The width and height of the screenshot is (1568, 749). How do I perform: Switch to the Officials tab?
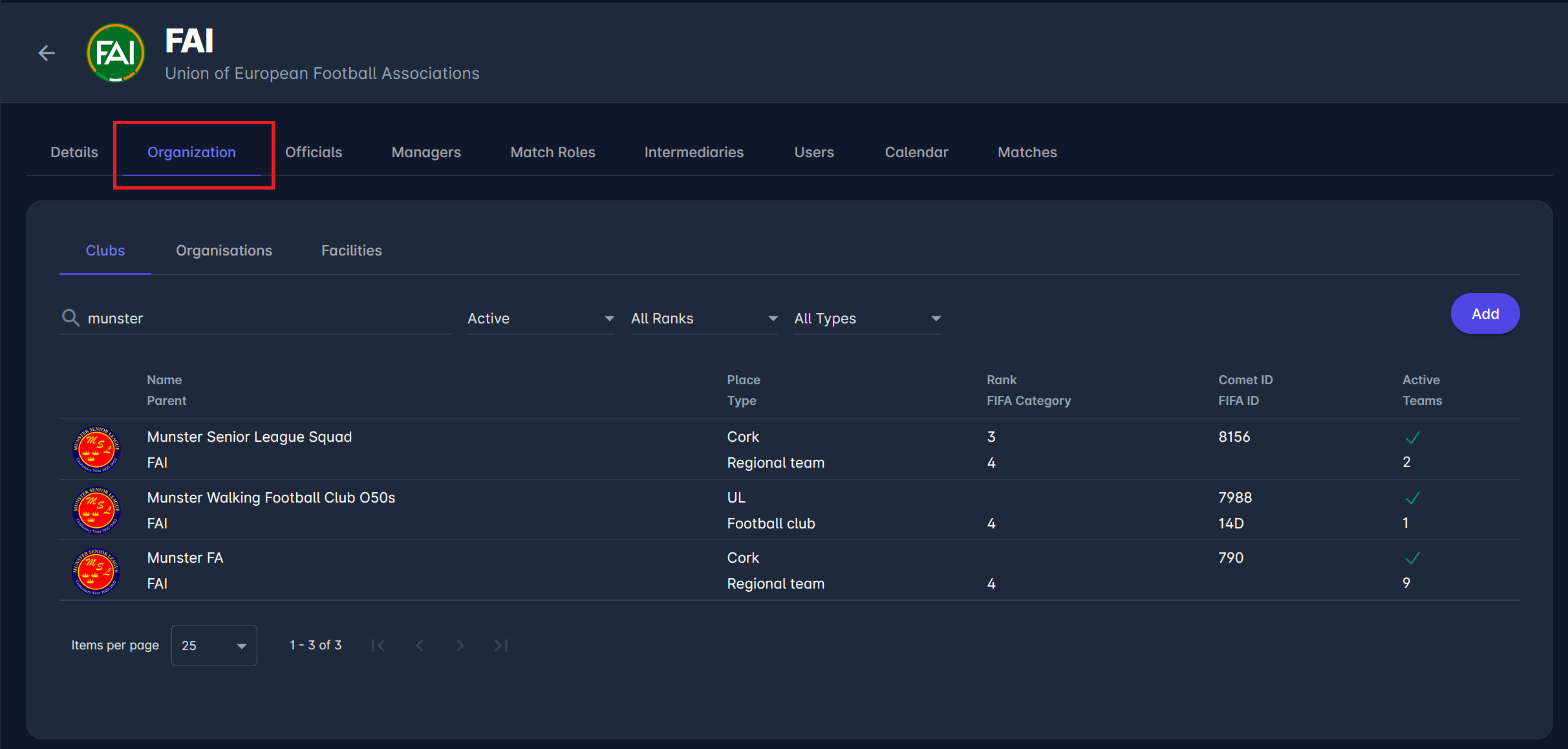click(314, 152)
